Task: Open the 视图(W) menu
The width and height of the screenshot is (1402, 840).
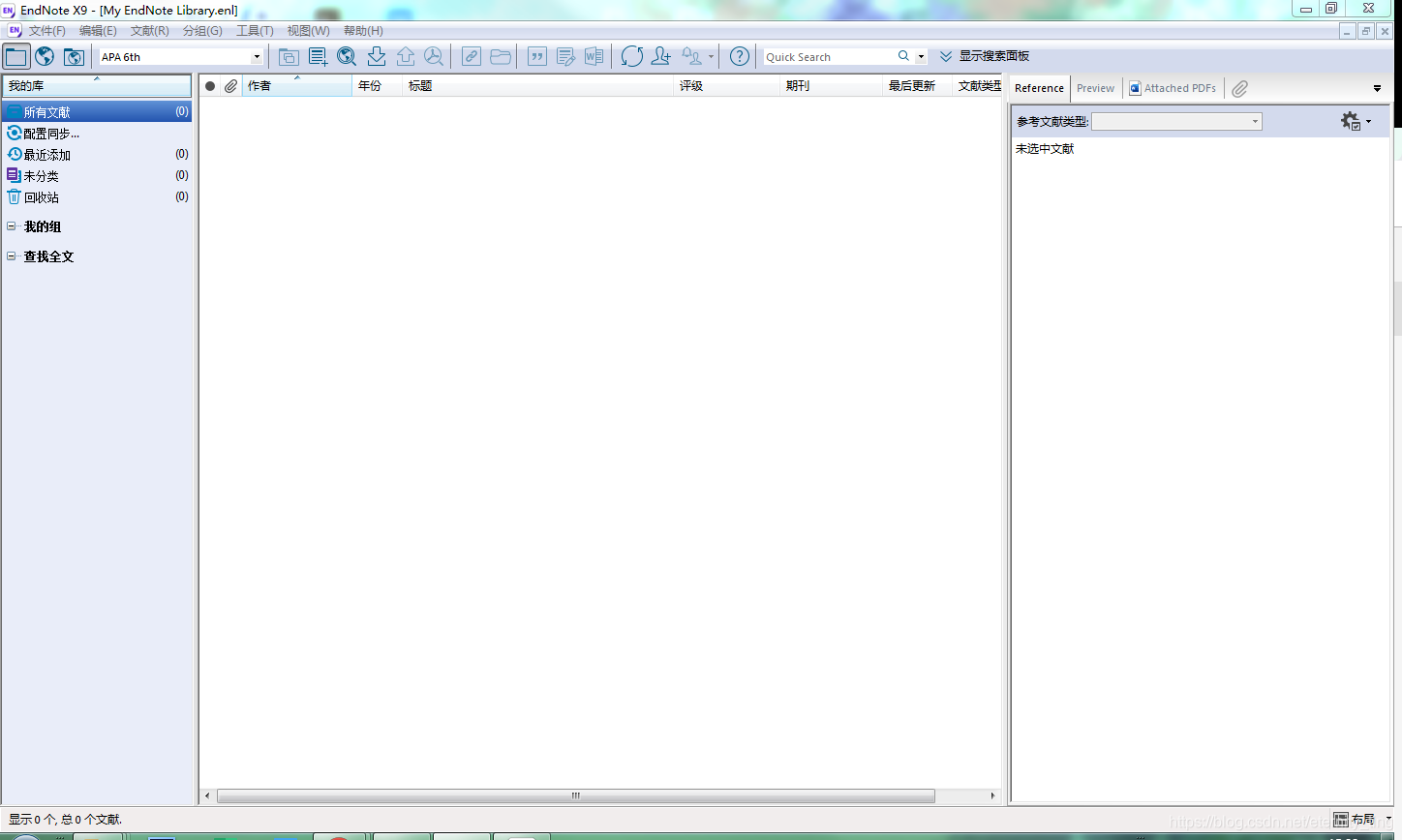Action: [308, 31]
